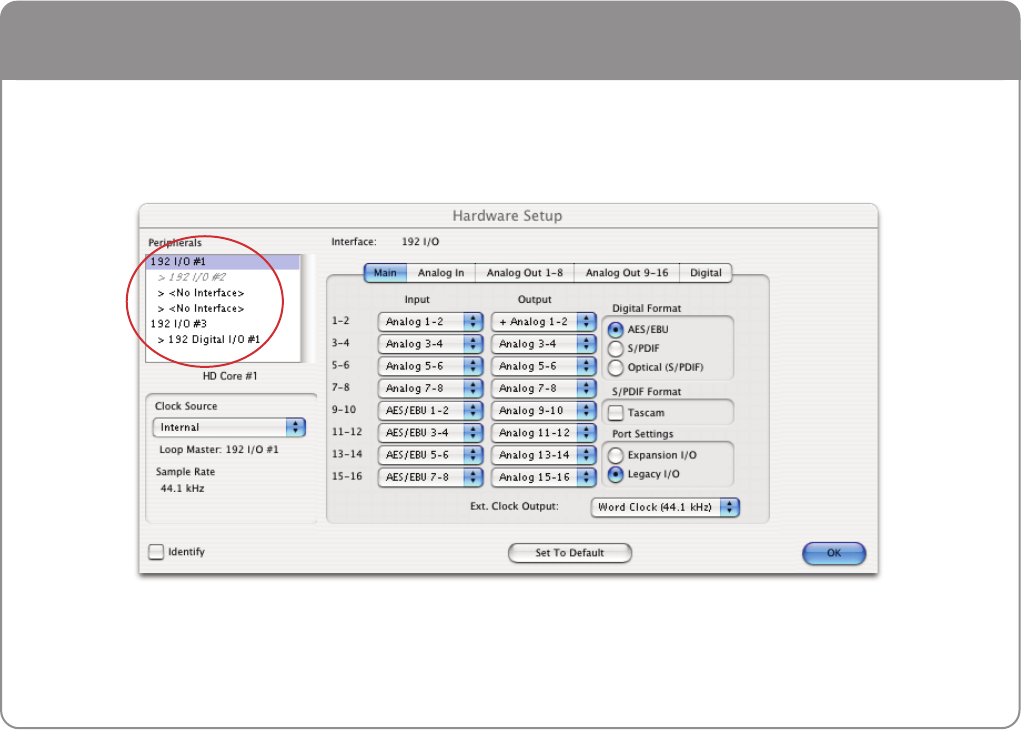
Task: Click the Set To Default button
Action: (x=569, y=553)
